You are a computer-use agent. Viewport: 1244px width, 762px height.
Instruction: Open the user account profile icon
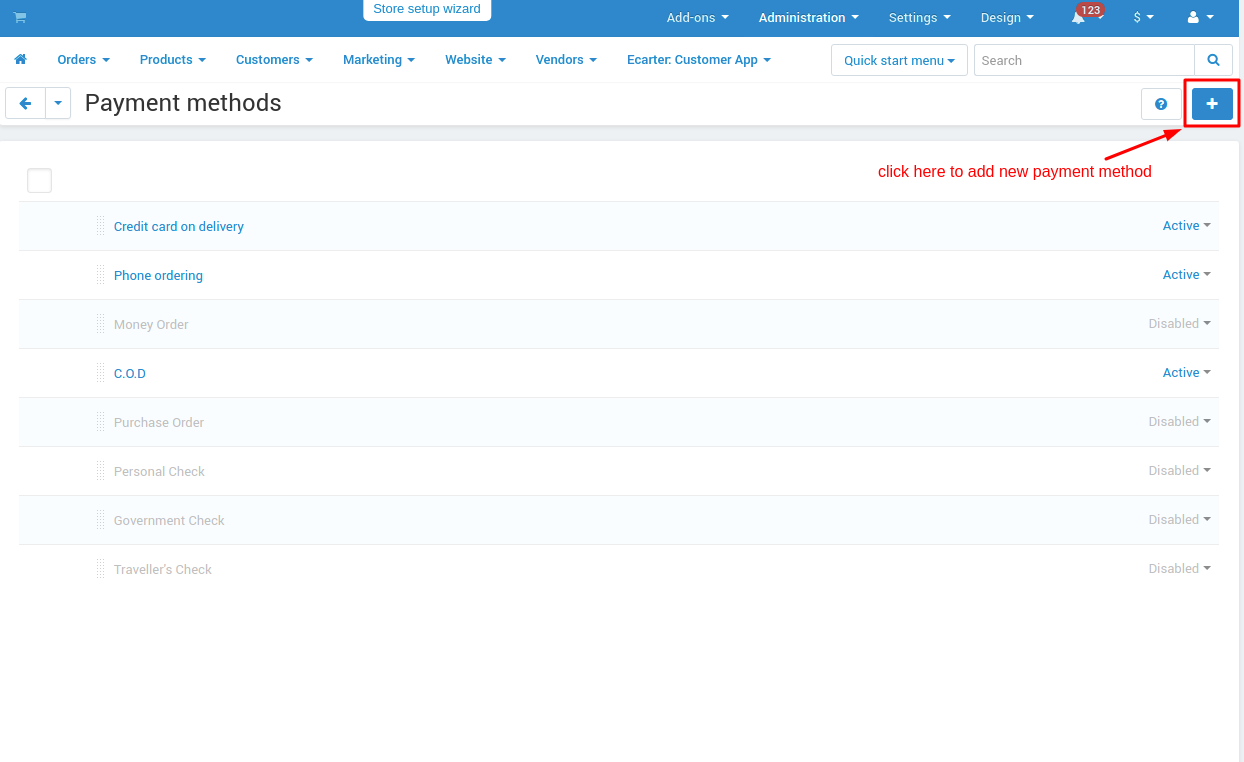[x=1199, y=18]
